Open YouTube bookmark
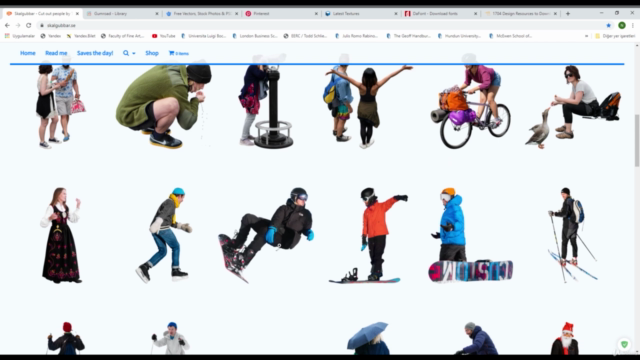This screenshot has width=640, height=360. point(164,36)
